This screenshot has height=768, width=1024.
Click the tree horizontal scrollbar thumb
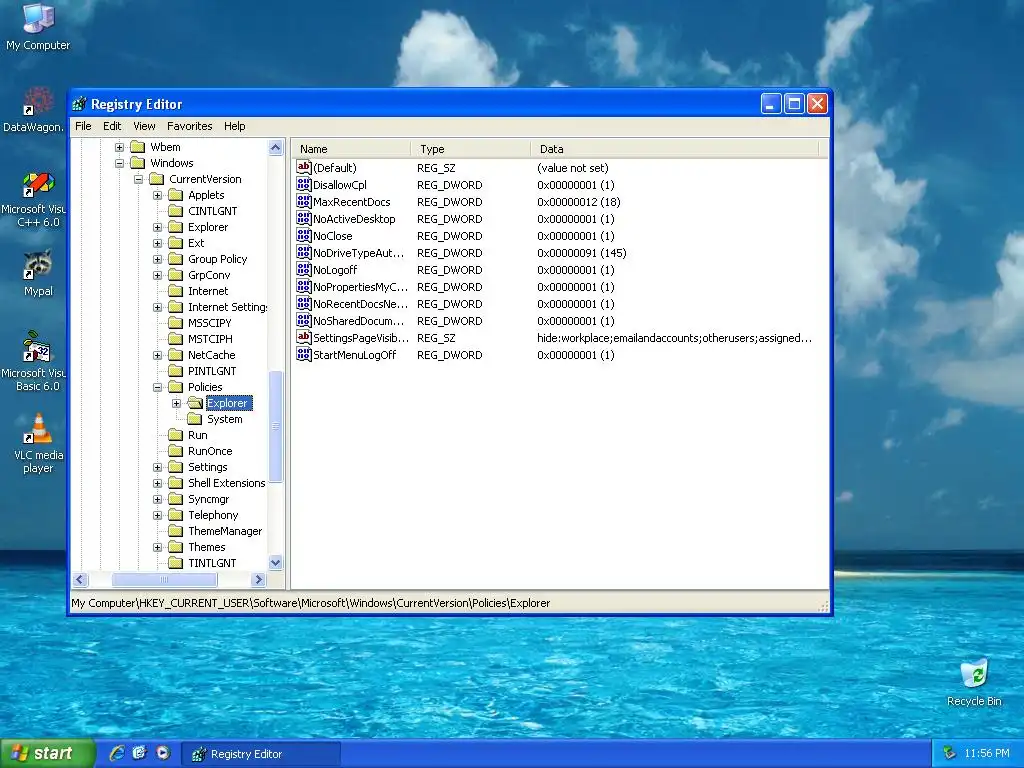click(164, 579)
